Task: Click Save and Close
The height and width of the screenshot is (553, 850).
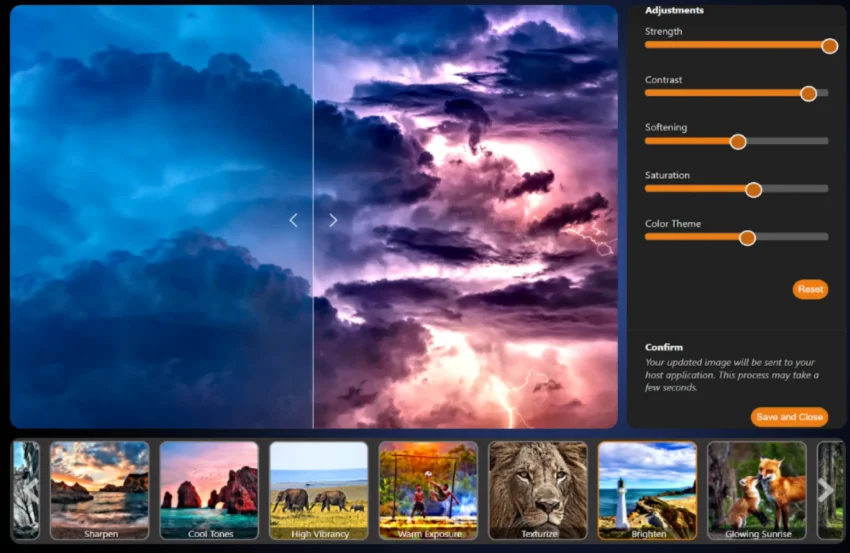Action: click(789, 417)
